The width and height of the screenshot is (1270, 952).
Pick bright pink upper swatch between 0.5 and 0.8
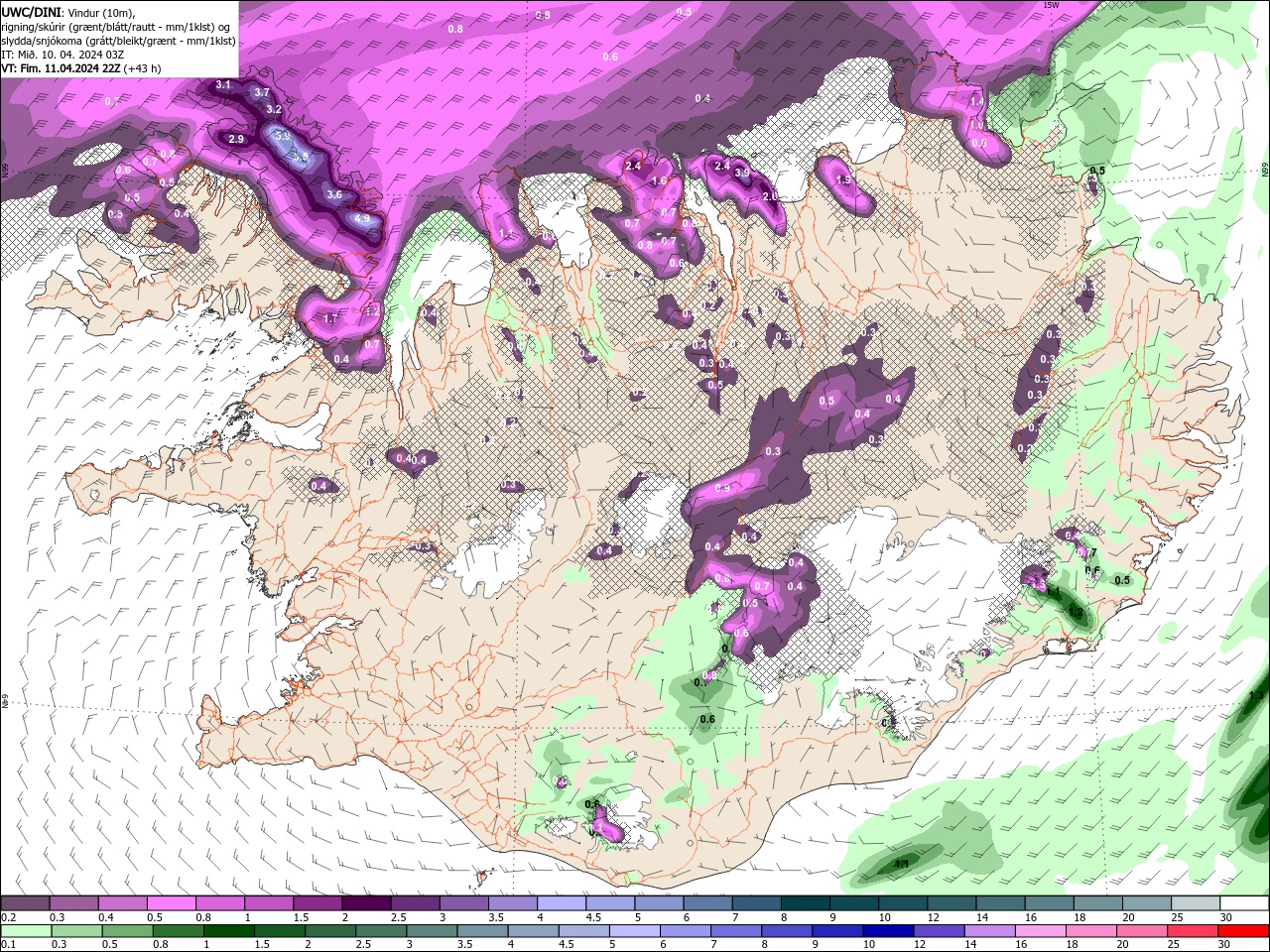(171, 902)
